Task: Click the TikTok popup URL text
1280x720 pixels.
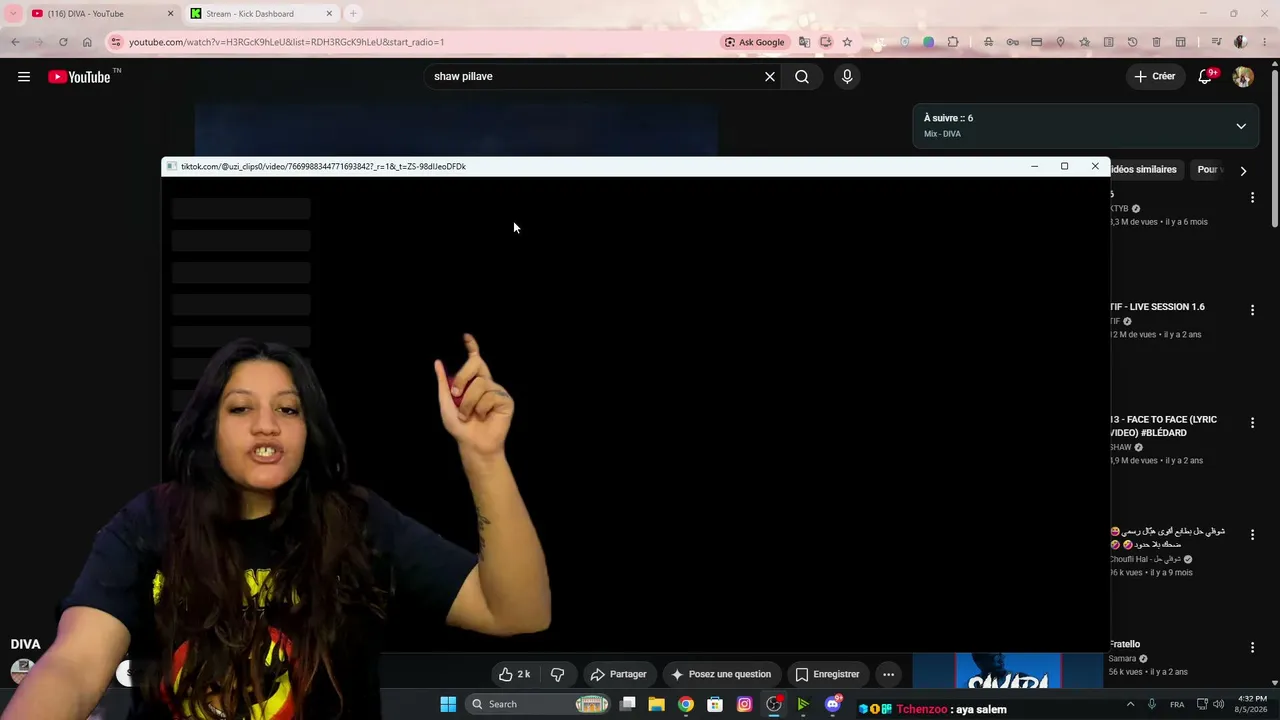Action: click(x=323, y=167)
